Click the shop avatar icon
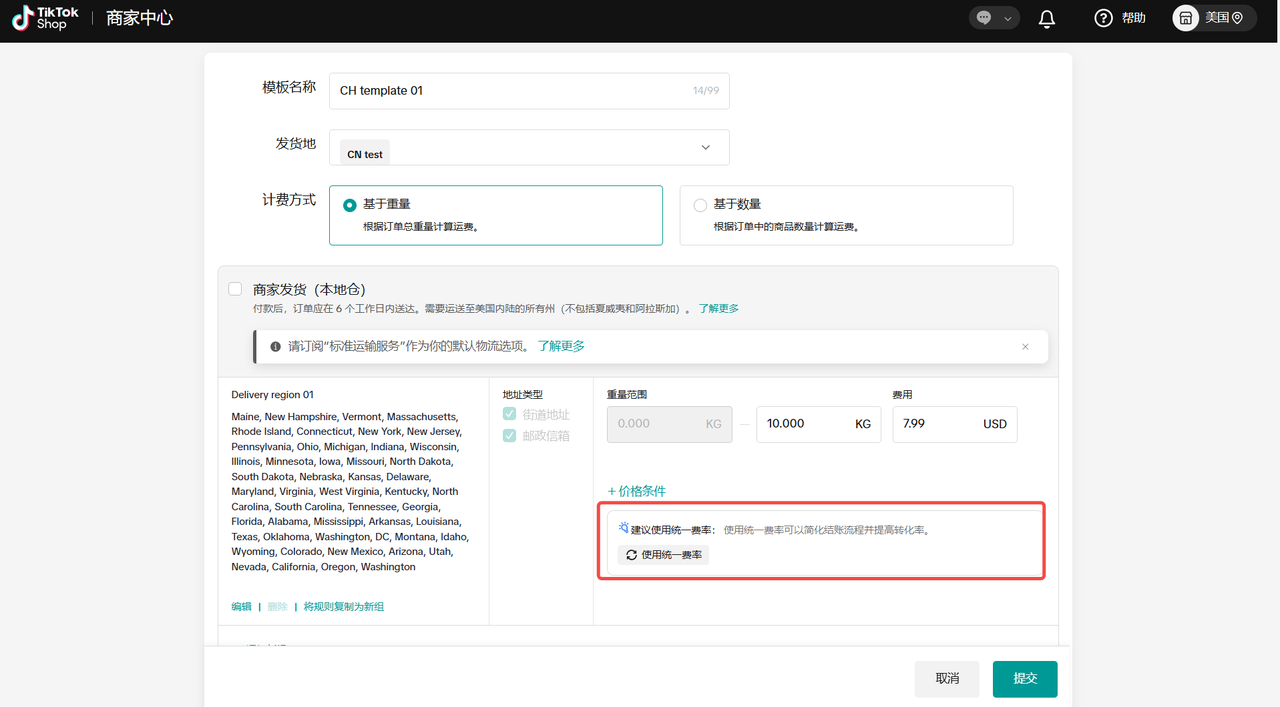This screenshot has height=707, width=1280. [1186, 18]
